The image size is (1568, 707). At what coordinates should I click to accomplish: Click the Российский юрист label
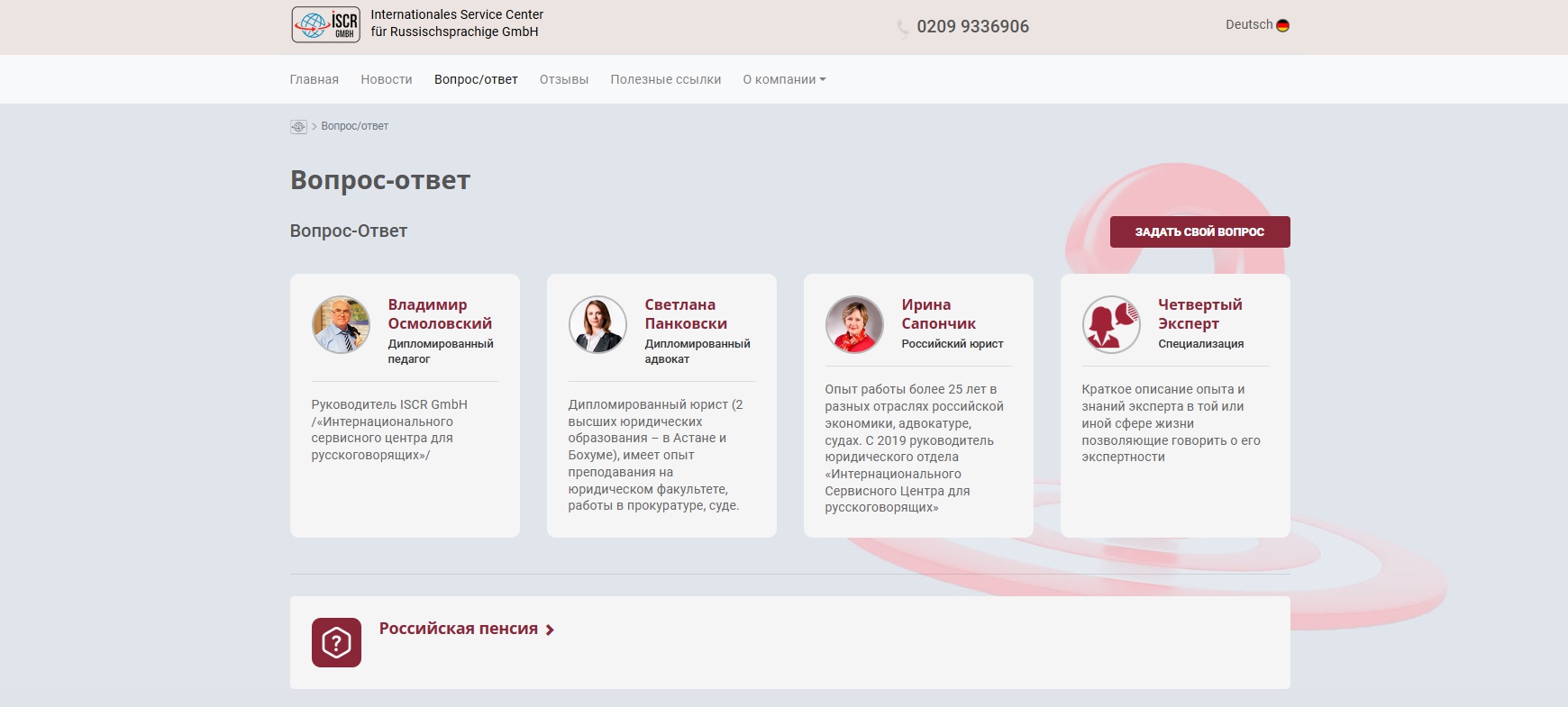click(x=953, y=344)
